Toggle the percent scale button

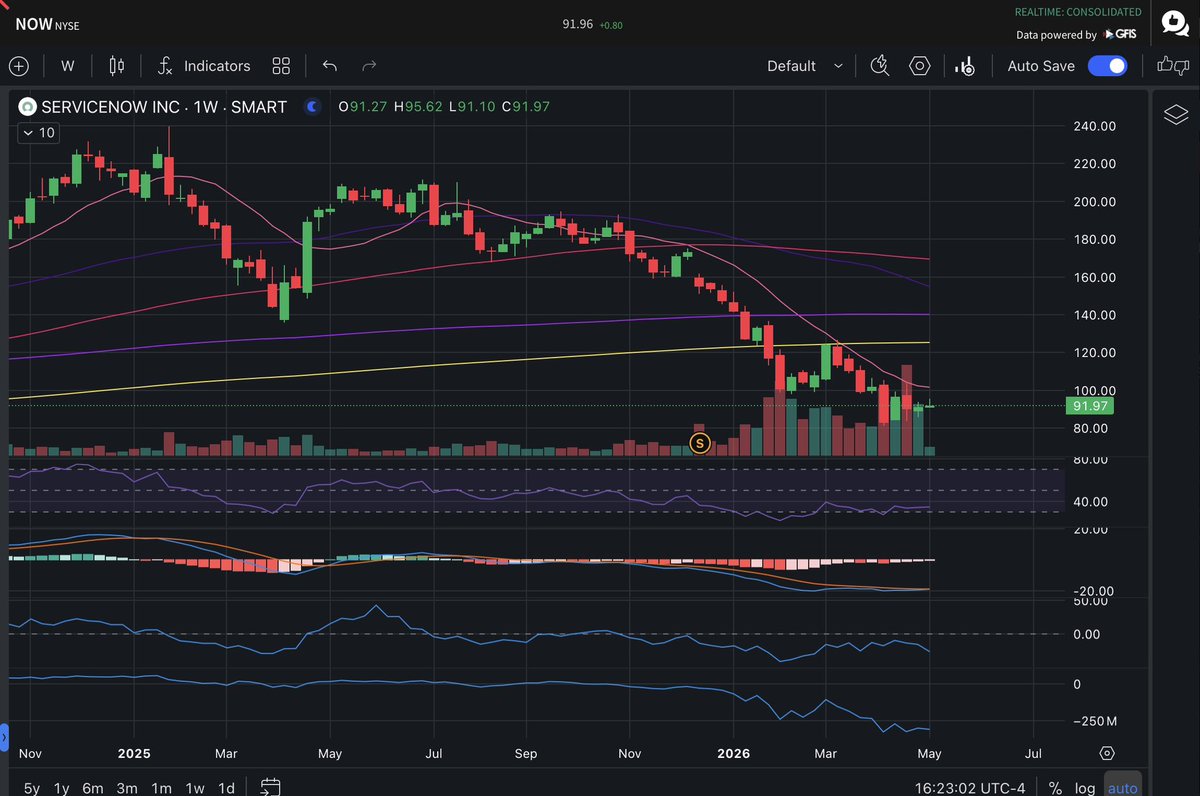(x=1055, y=787)
